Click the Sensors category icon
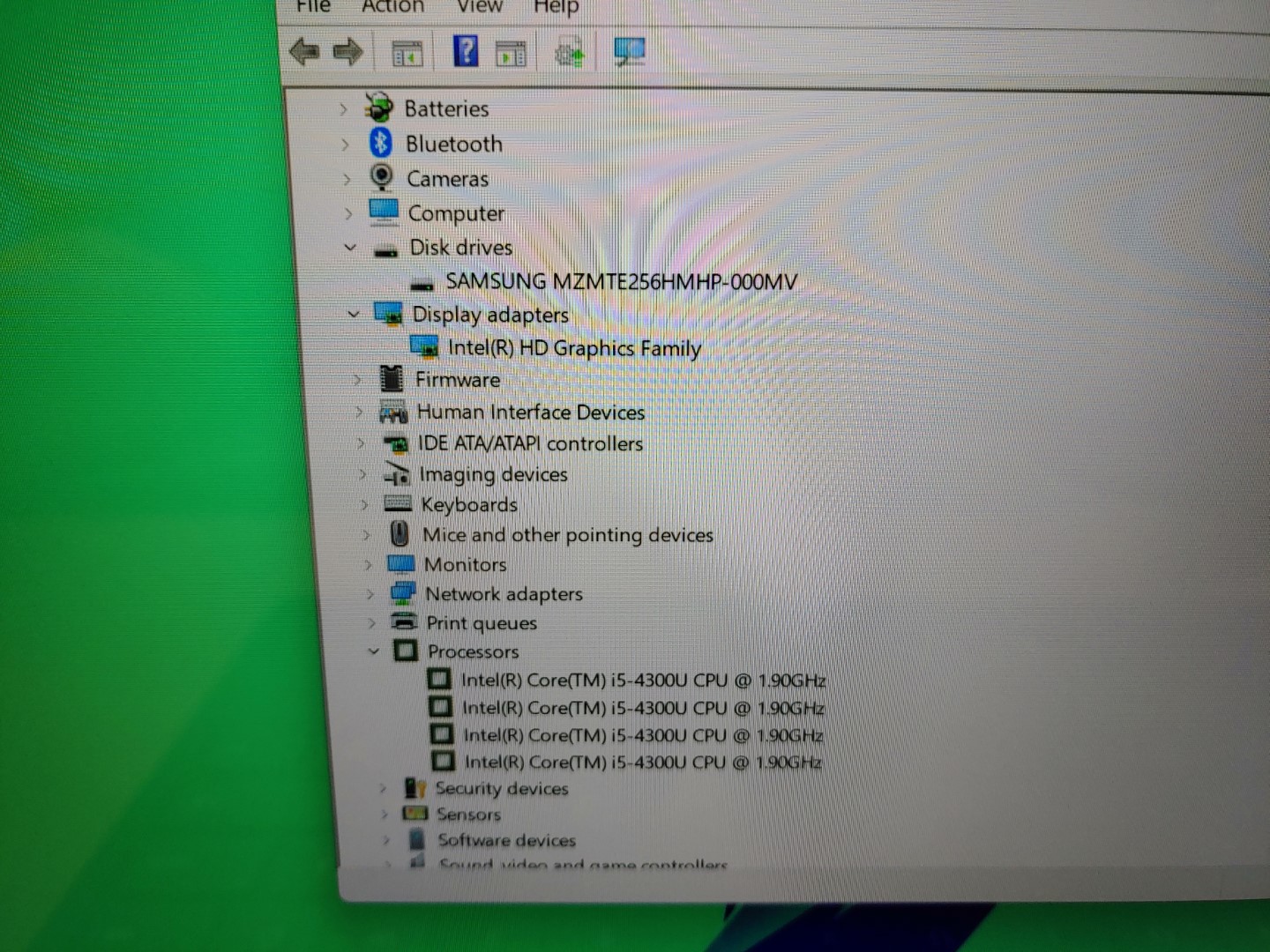 click(x=415, y=813)
